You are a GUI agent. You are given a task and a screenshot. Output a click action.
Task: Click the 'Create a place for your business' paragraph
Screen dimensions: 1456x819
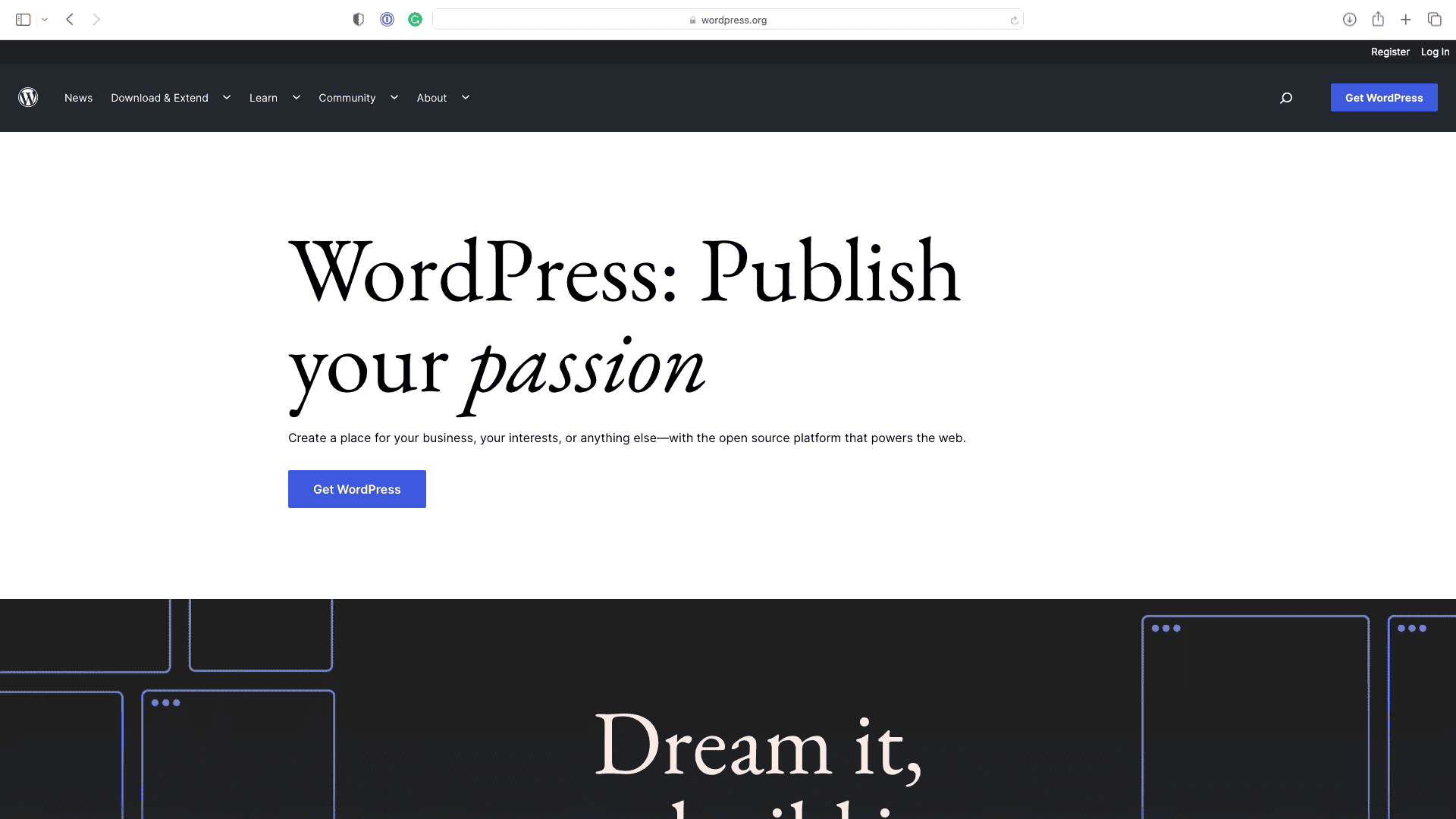[627, 438]
